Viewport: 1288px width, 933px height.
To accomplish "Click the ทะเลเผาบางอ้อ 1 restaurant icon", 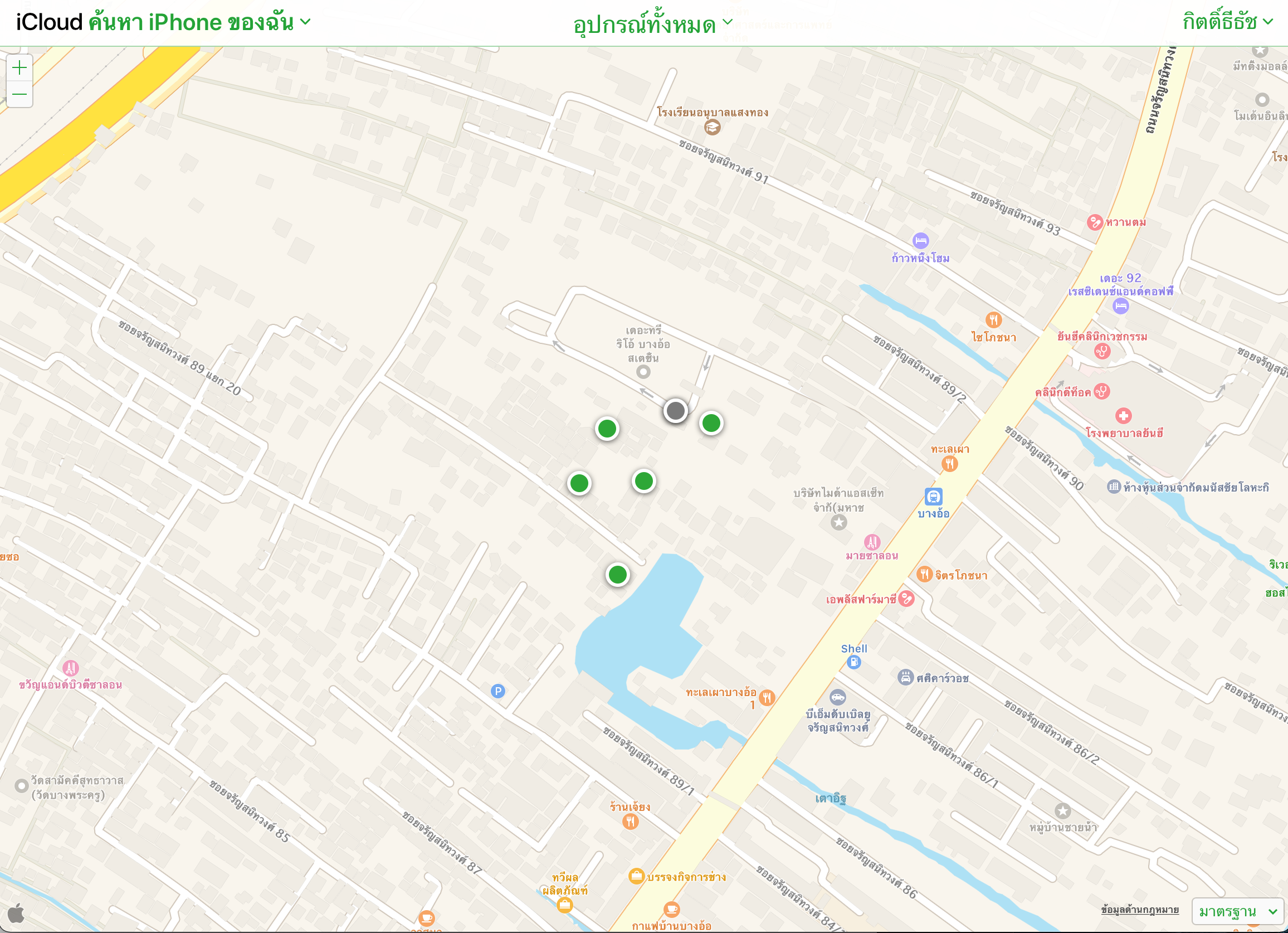I will [x=767, y=697].
